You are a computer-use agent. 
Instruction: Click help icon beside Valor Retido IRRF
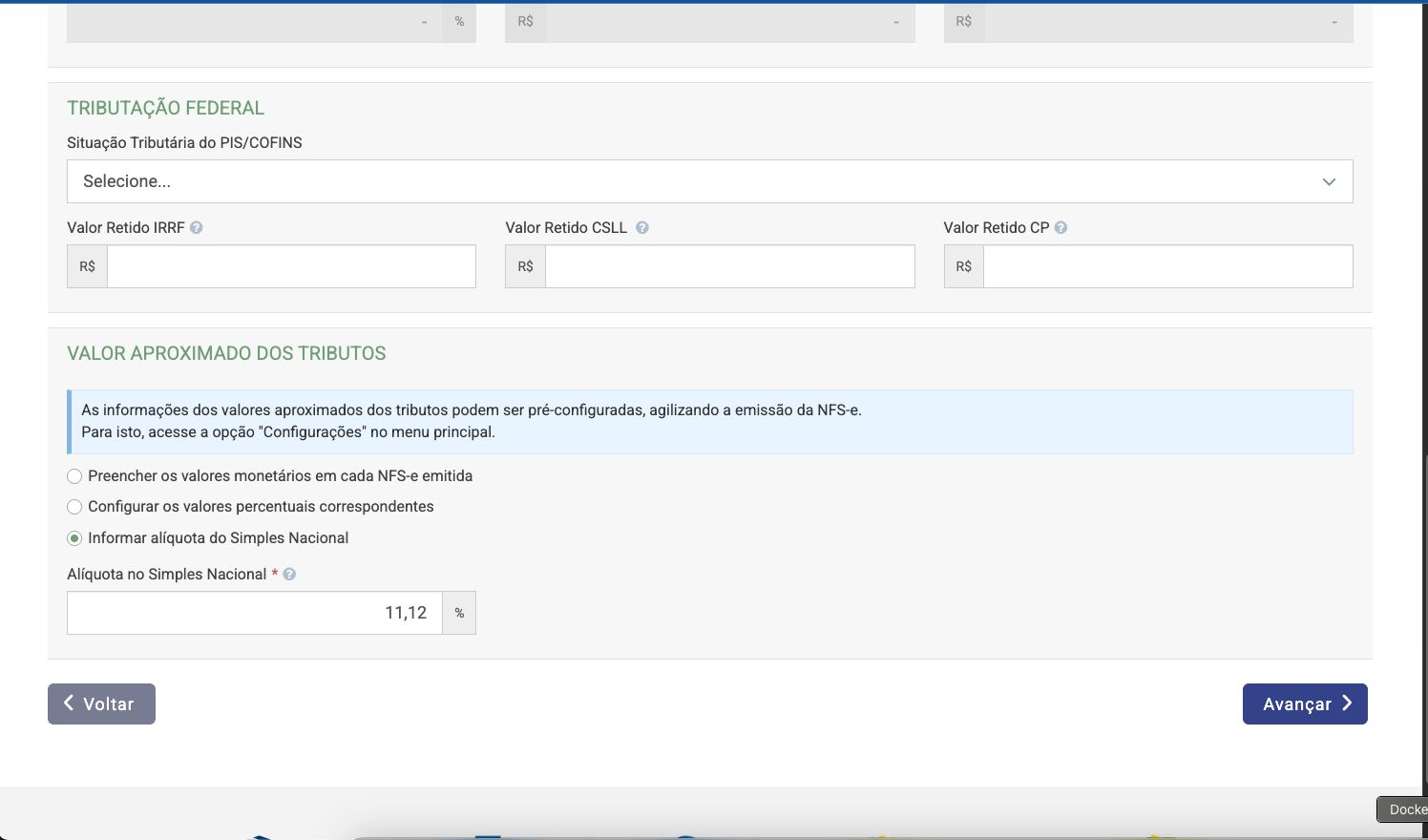[x=197, y=228]
